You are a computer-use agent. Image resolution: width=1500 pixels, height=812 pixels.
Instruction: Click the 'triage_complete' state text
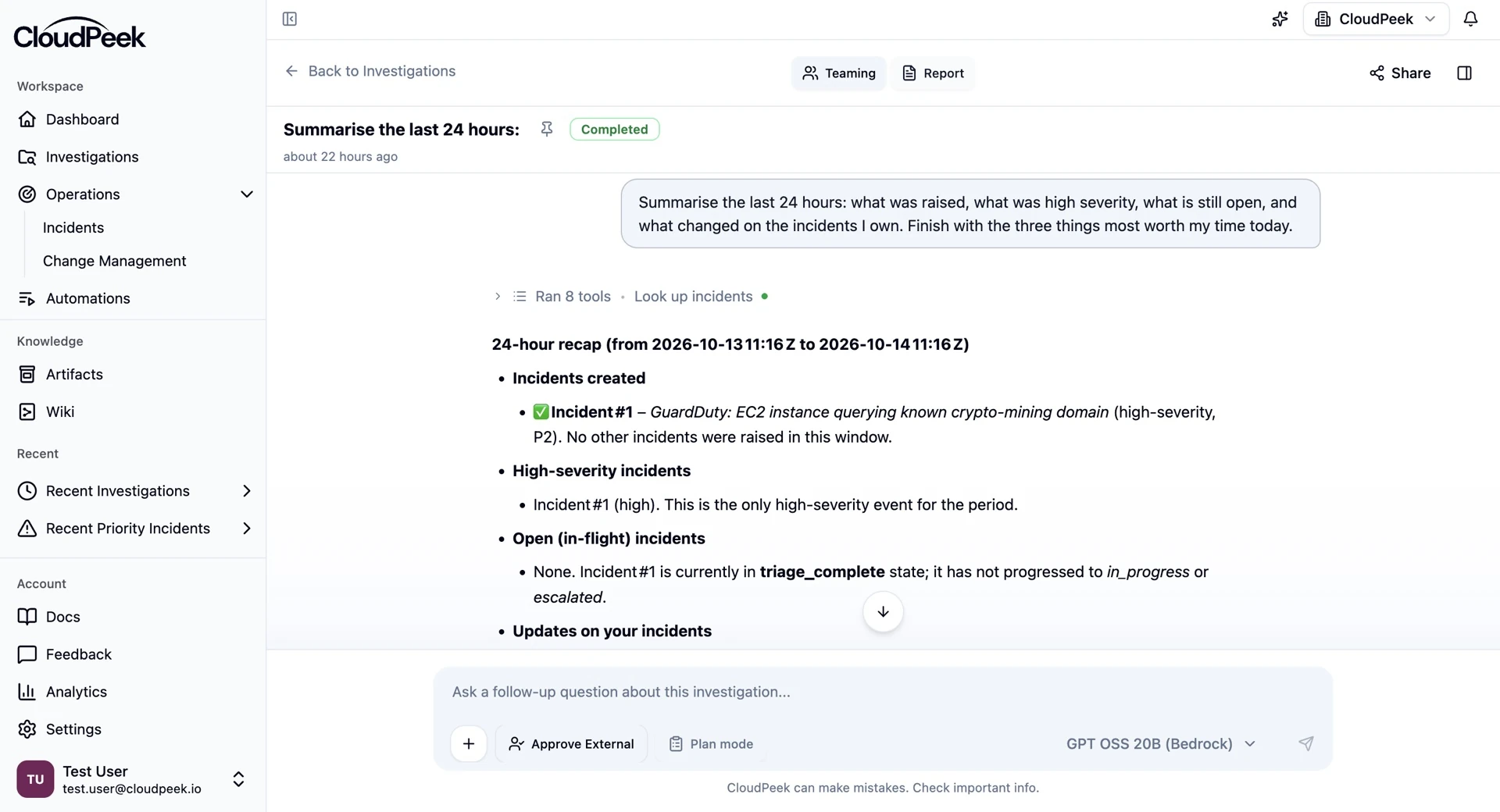click(x=822, y=572)
